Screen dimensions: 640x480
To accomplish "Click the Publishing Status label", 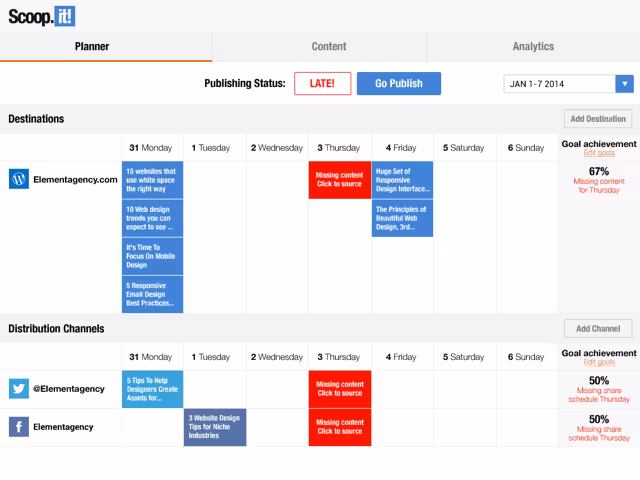I will tap(245, 83).
